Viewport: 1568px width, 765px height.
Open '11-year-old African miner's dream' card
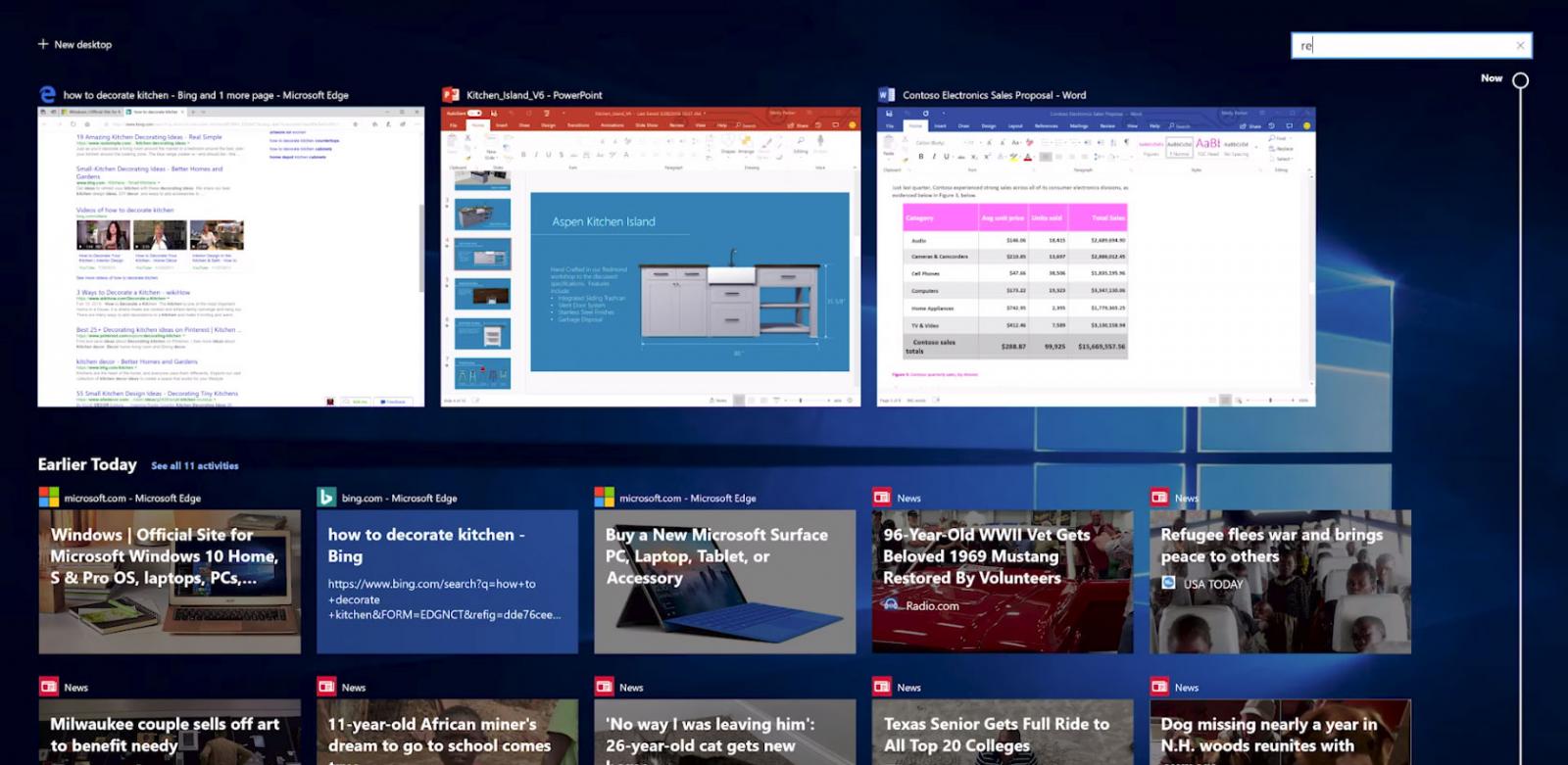pyautogui.click(x=447, y=733)
